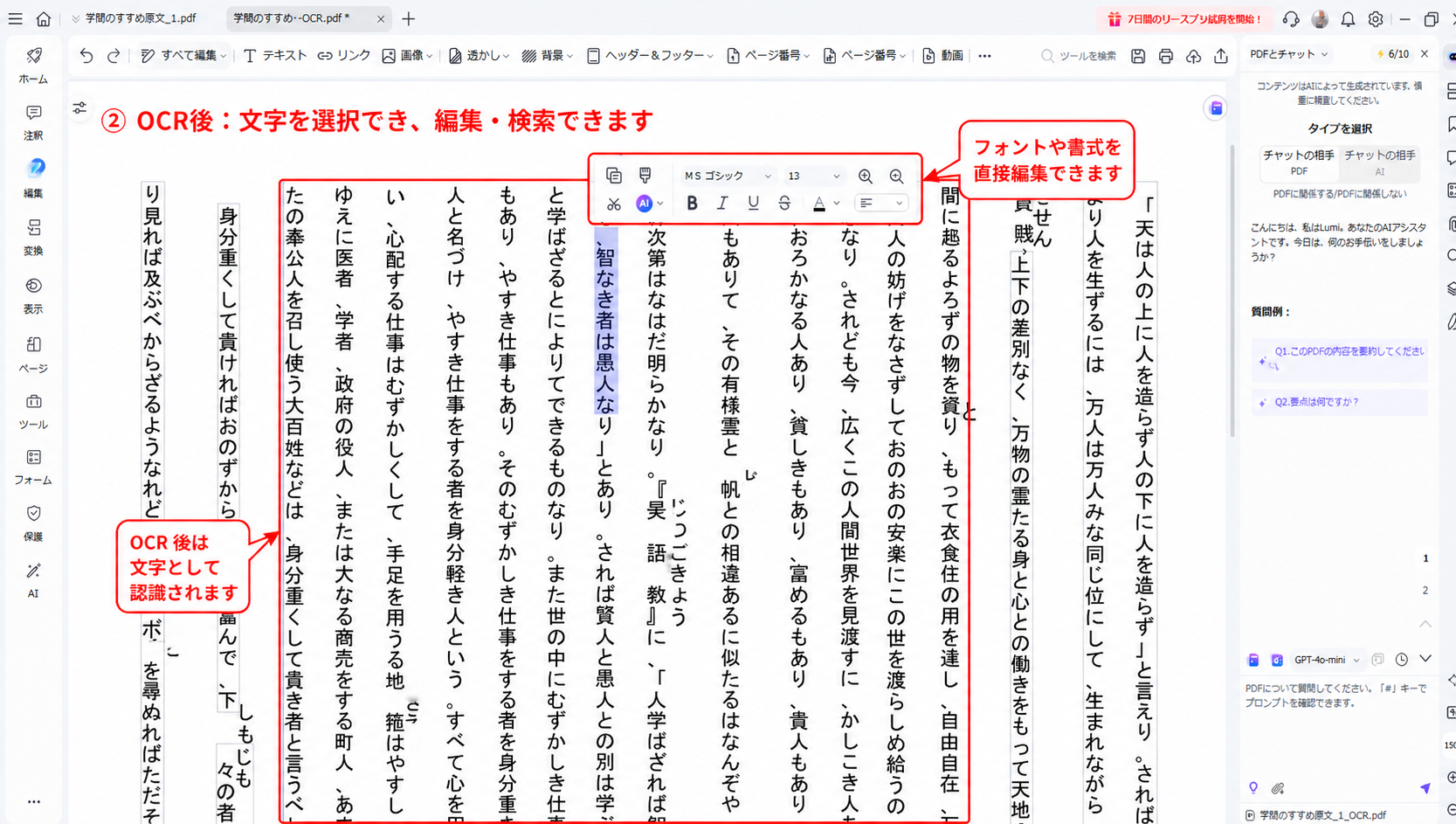Click the Save disk icon
The height and width of the screenshot is (824, 1456).
[1137, 56]
